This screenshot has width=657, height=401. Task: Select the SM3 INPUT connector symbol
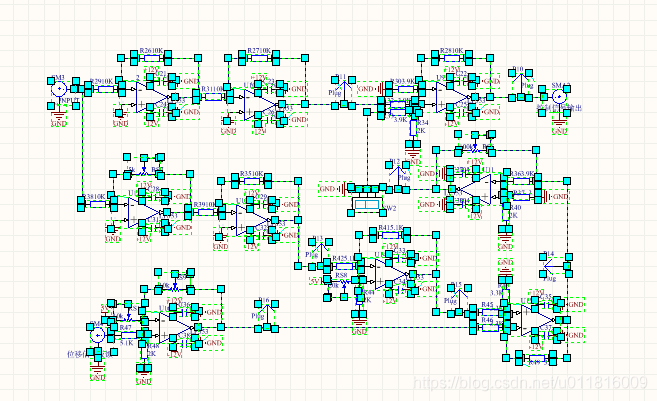[59, 89]
